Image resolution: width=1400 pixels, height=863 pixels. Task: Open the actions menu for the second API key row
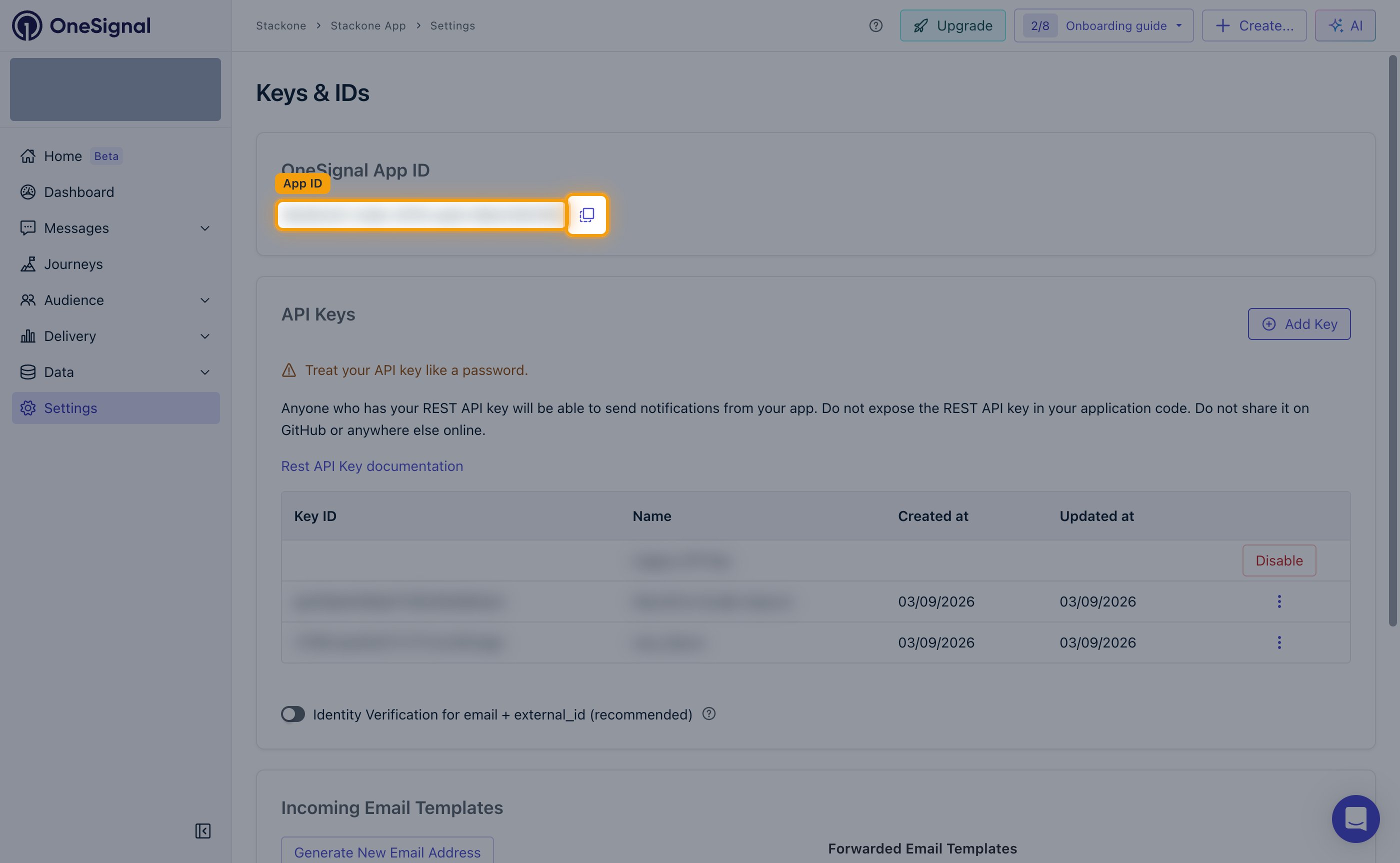[x=1279, y=601]
